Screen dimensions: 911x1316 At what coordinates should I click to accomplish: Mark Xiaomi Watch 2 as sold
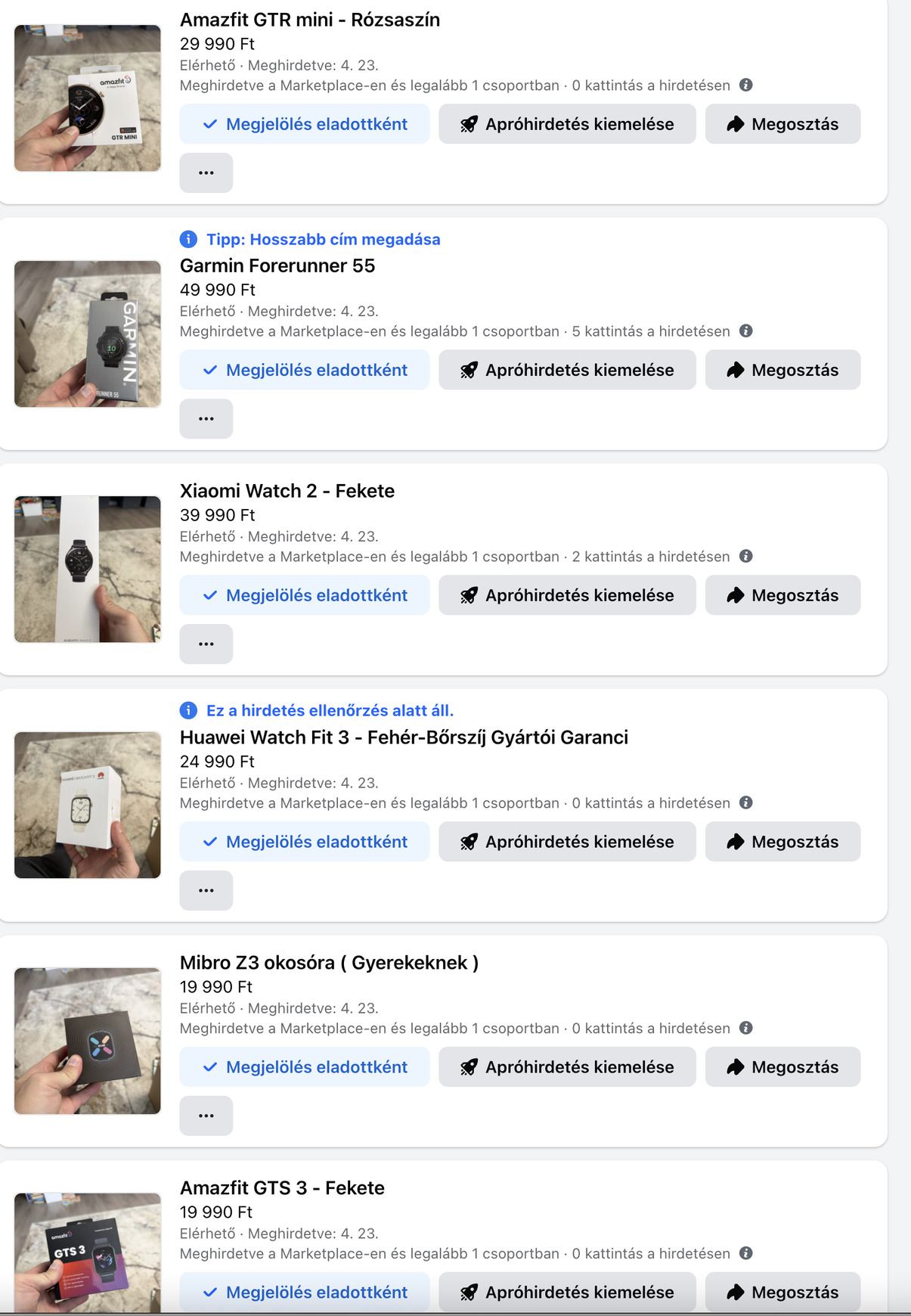(304, 595)
